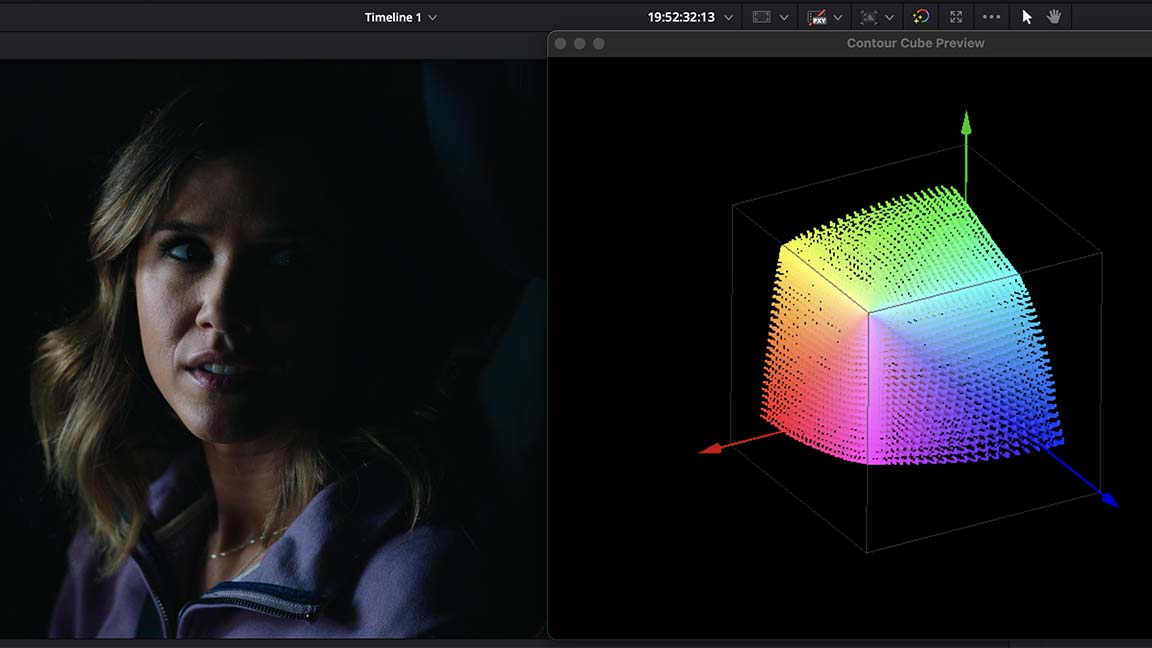Open the safe area overlay dropdown arrow
This screenshot has height=648, width=1152.
click(784, 18)
